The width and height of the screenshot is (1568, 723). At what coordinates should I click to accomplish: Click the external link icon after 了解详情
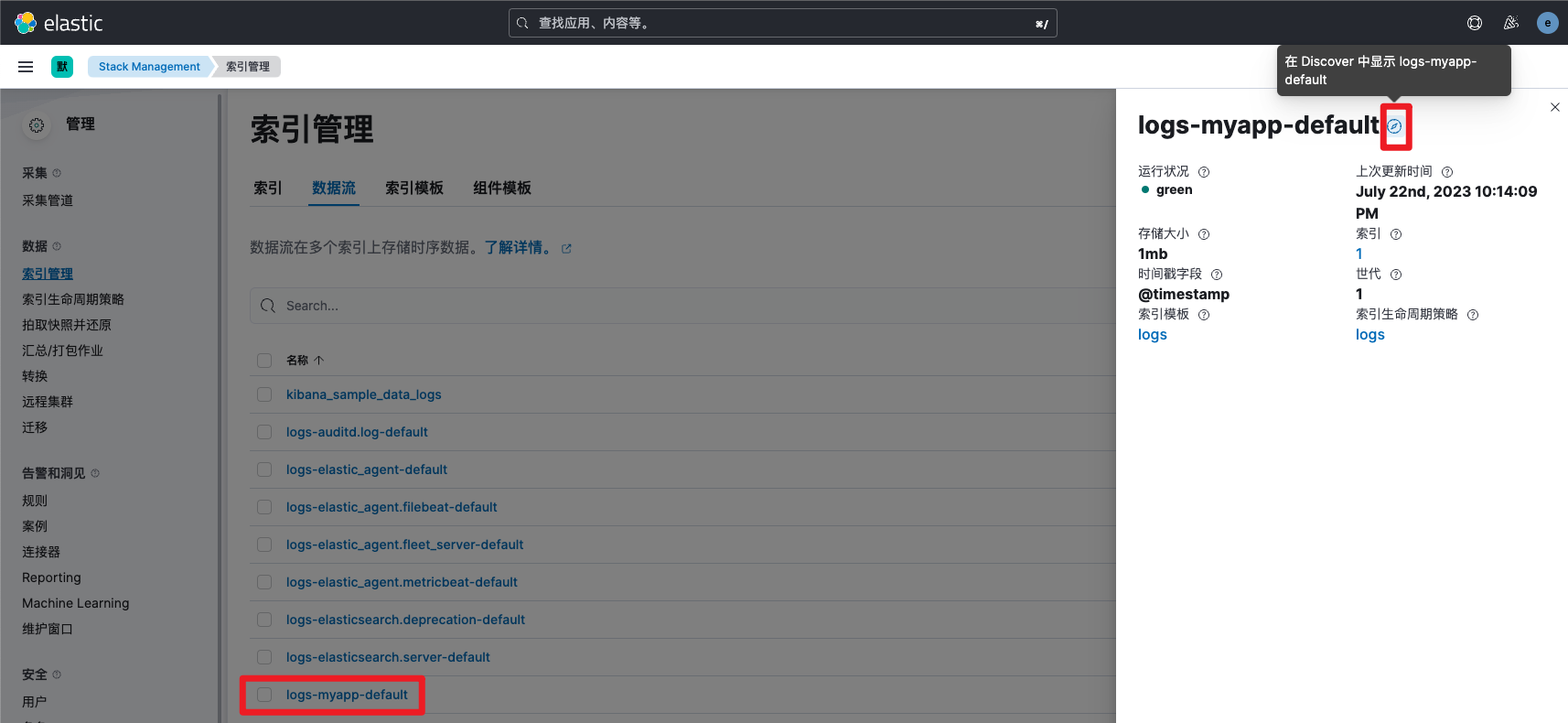tap(566, 249)
